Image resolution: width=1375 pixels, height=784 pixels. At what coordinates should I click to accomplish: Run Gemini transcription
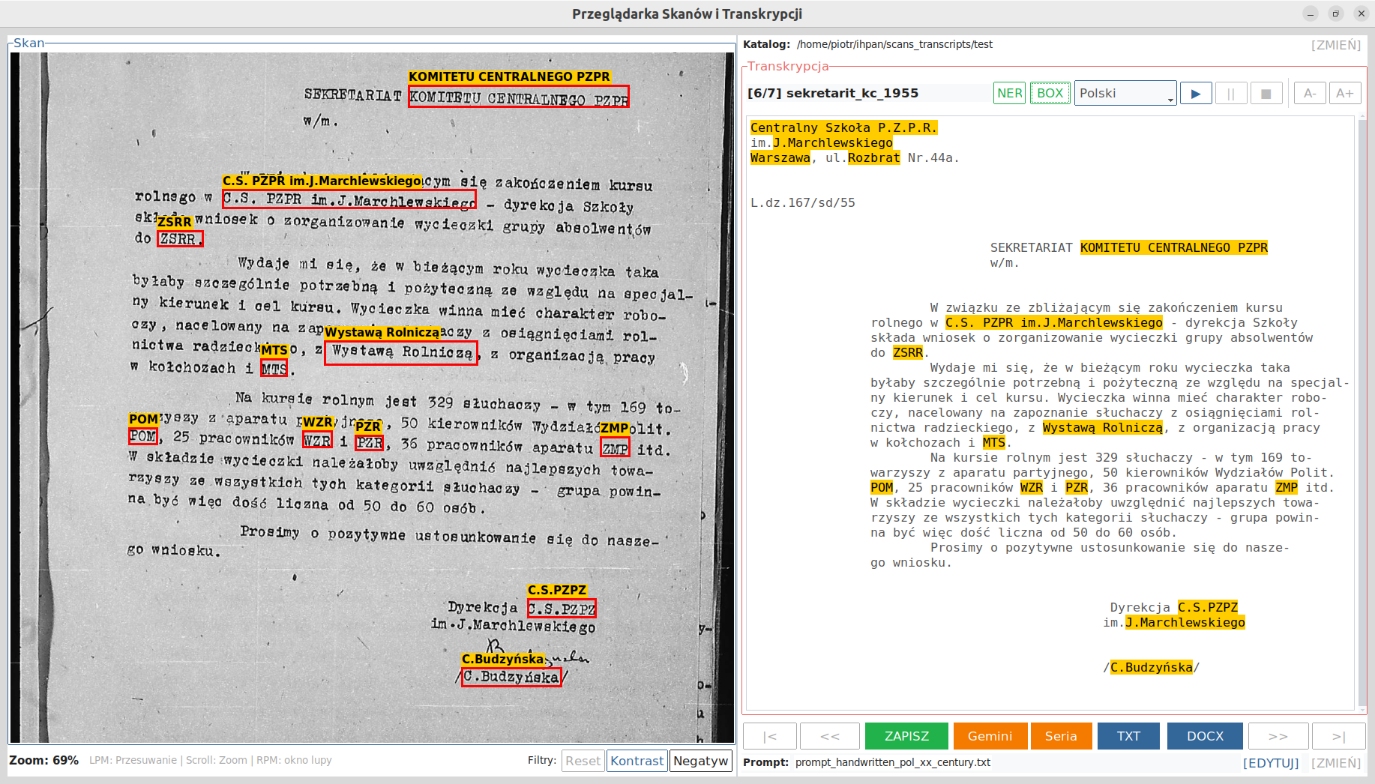(x=990, y=736)
